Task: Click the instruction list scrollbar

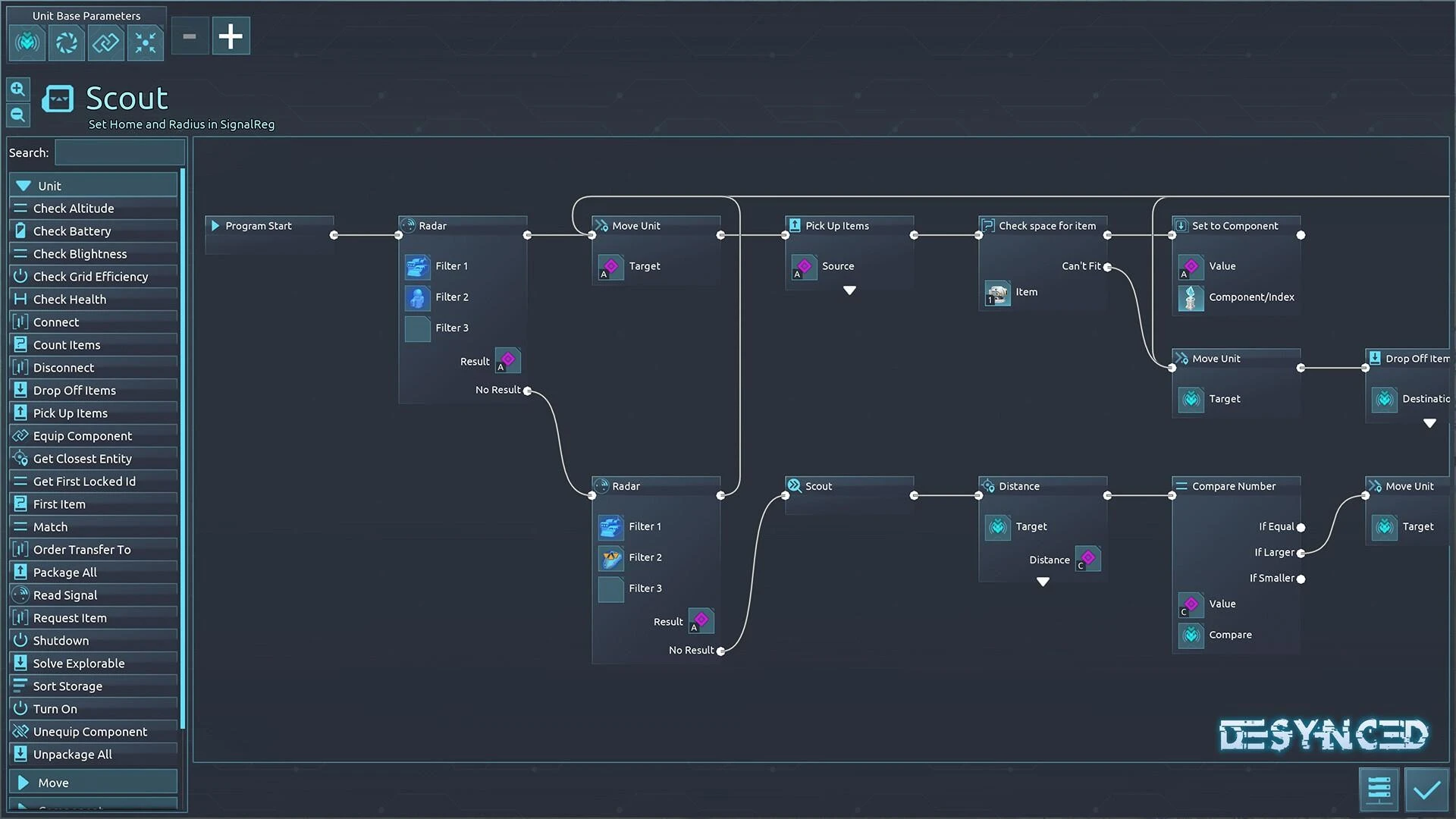Action: click(x=183, y=447)
